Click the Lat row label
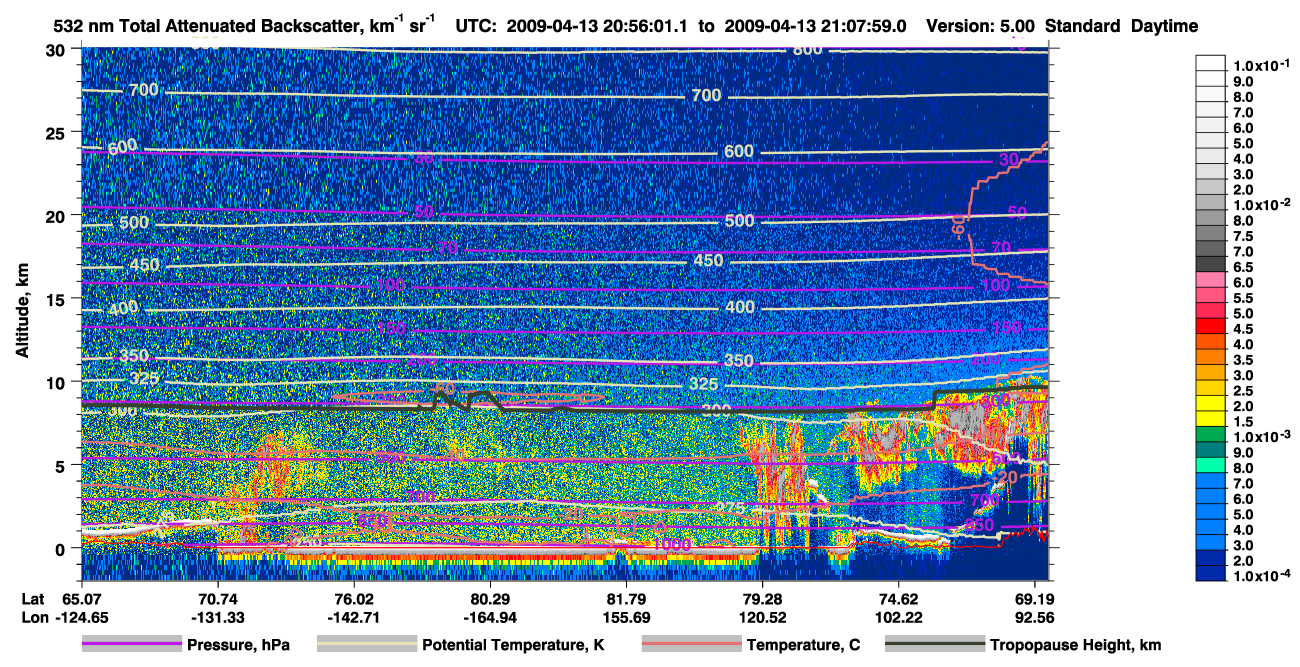The image size is (1300, 667). [x=34, y=600]
